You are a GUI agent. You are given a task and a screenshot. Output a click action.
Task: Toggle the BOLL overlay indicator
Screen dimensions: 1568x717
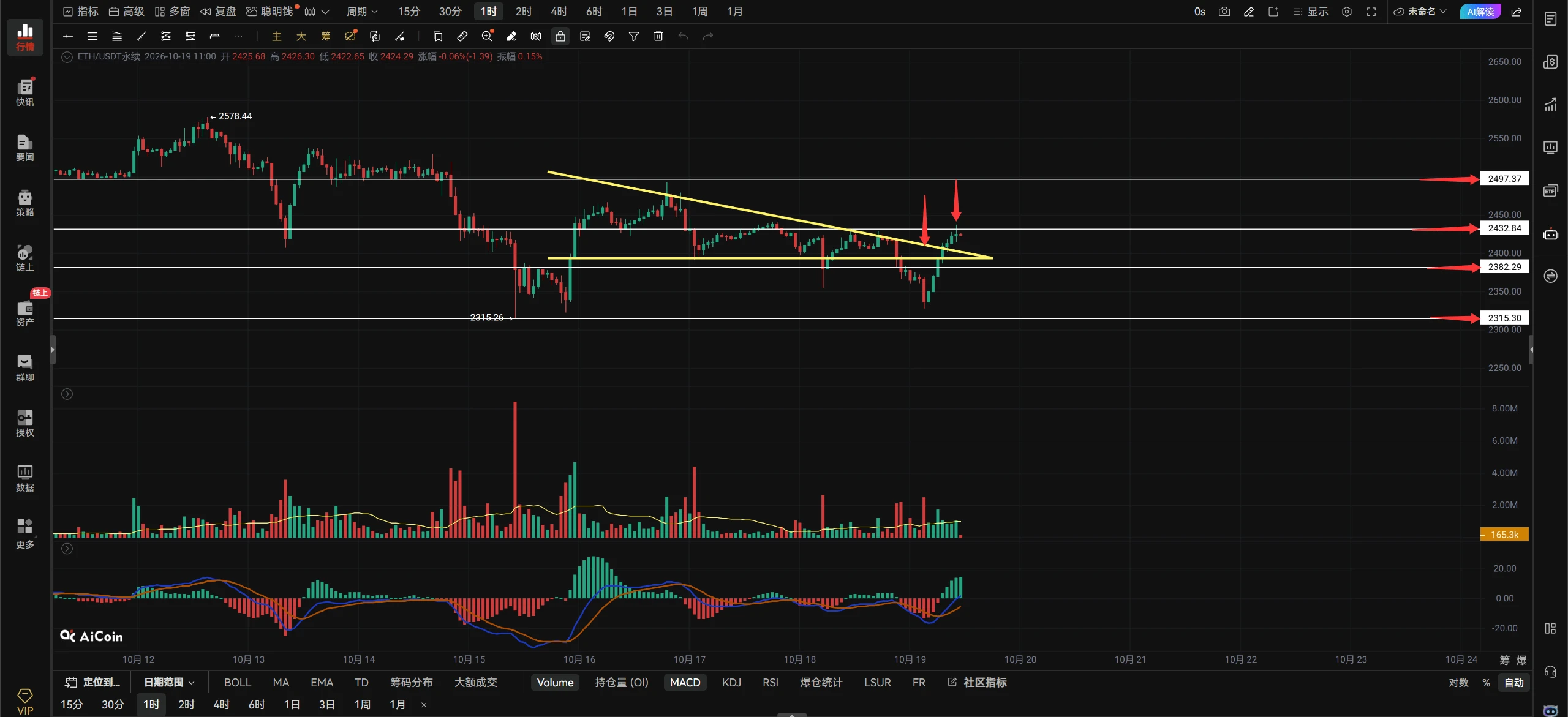coord(238,682)
